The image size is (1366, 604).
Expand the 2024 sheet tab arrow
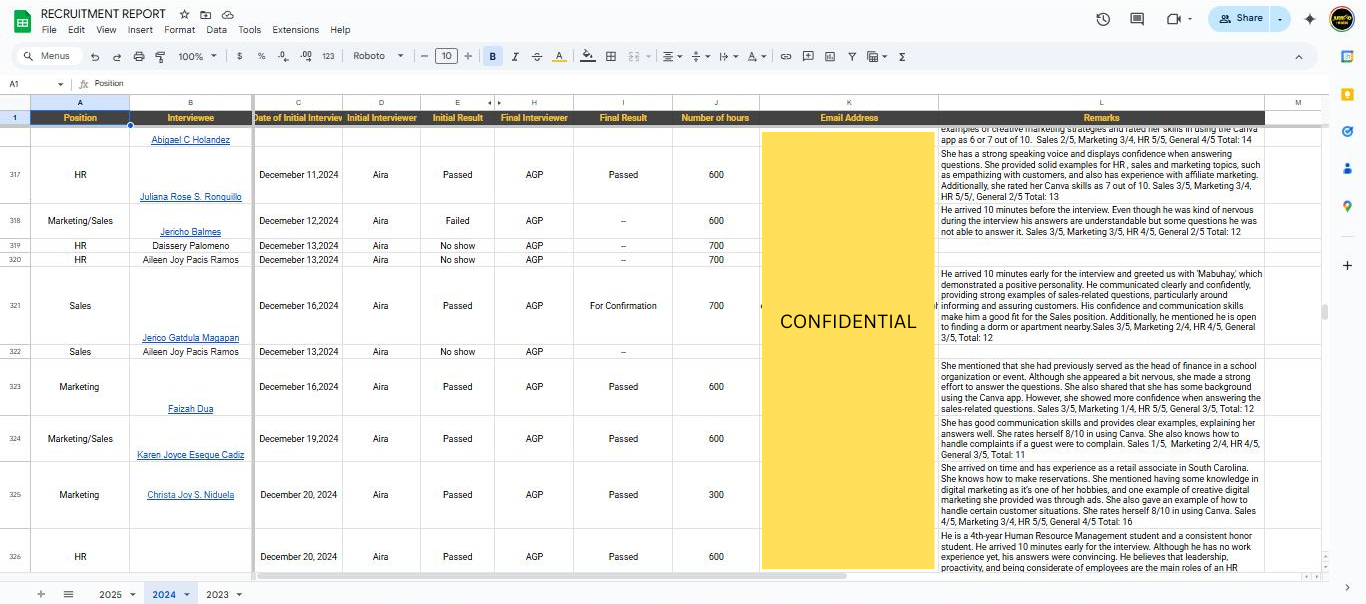point(186,595)
